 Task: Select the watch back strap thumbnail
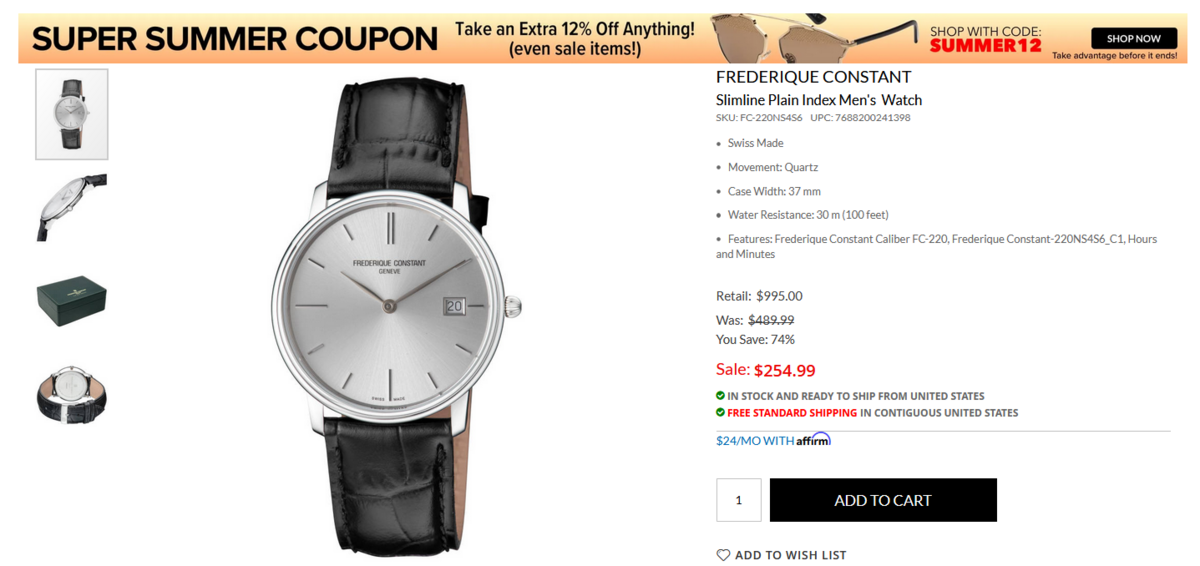click(72, 391)
